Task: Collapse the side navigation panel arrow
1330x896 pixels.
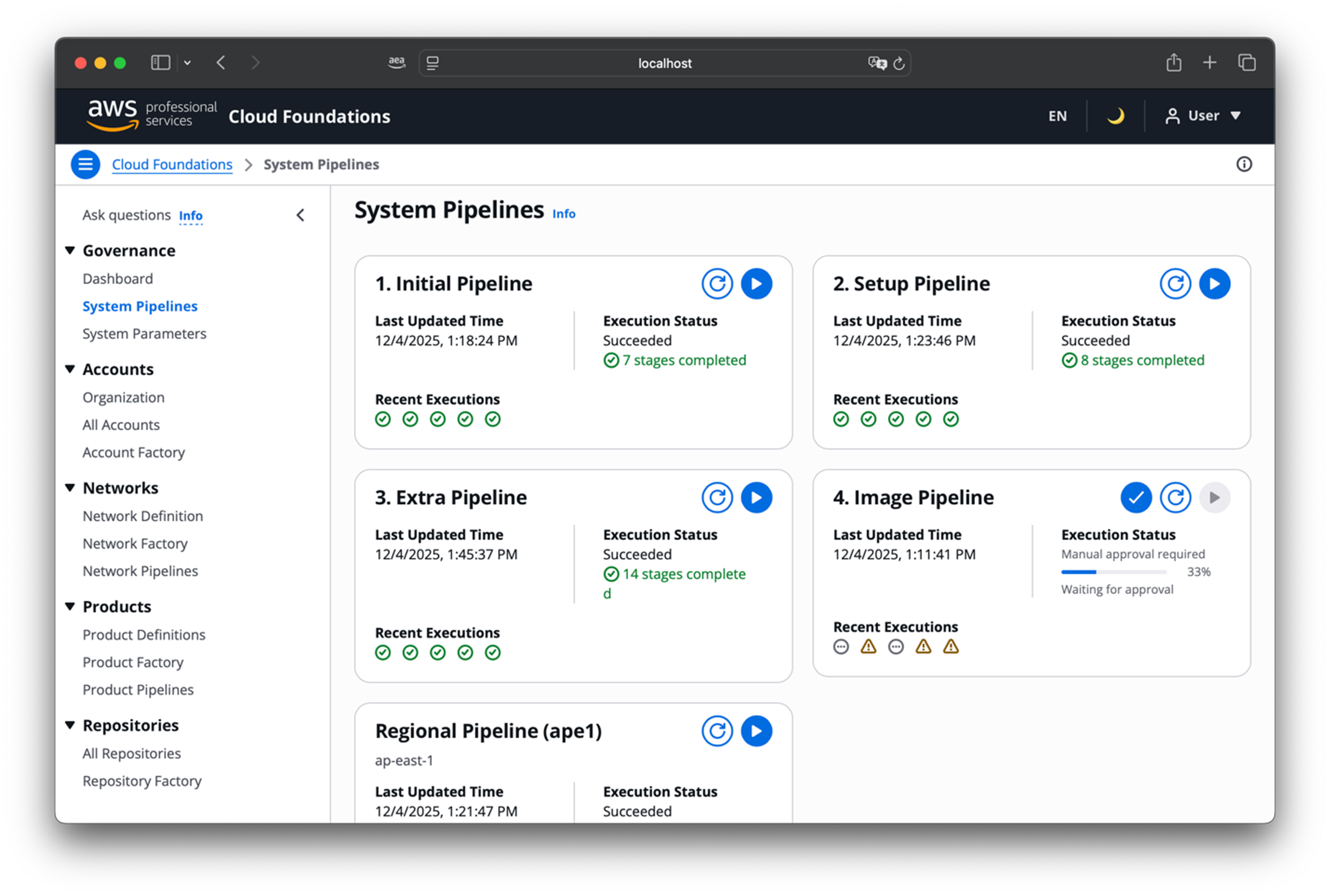Action: point(300,215)
